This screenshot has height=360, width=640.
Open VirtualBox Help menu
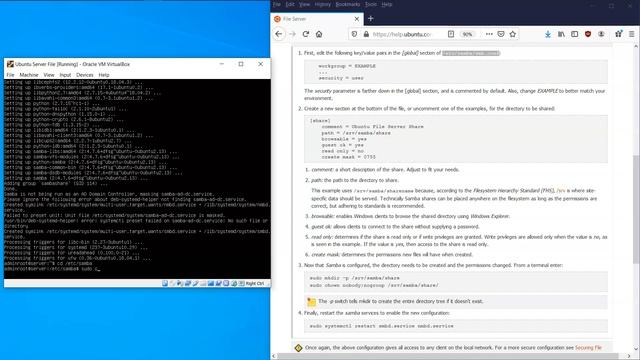pos(104,75)
